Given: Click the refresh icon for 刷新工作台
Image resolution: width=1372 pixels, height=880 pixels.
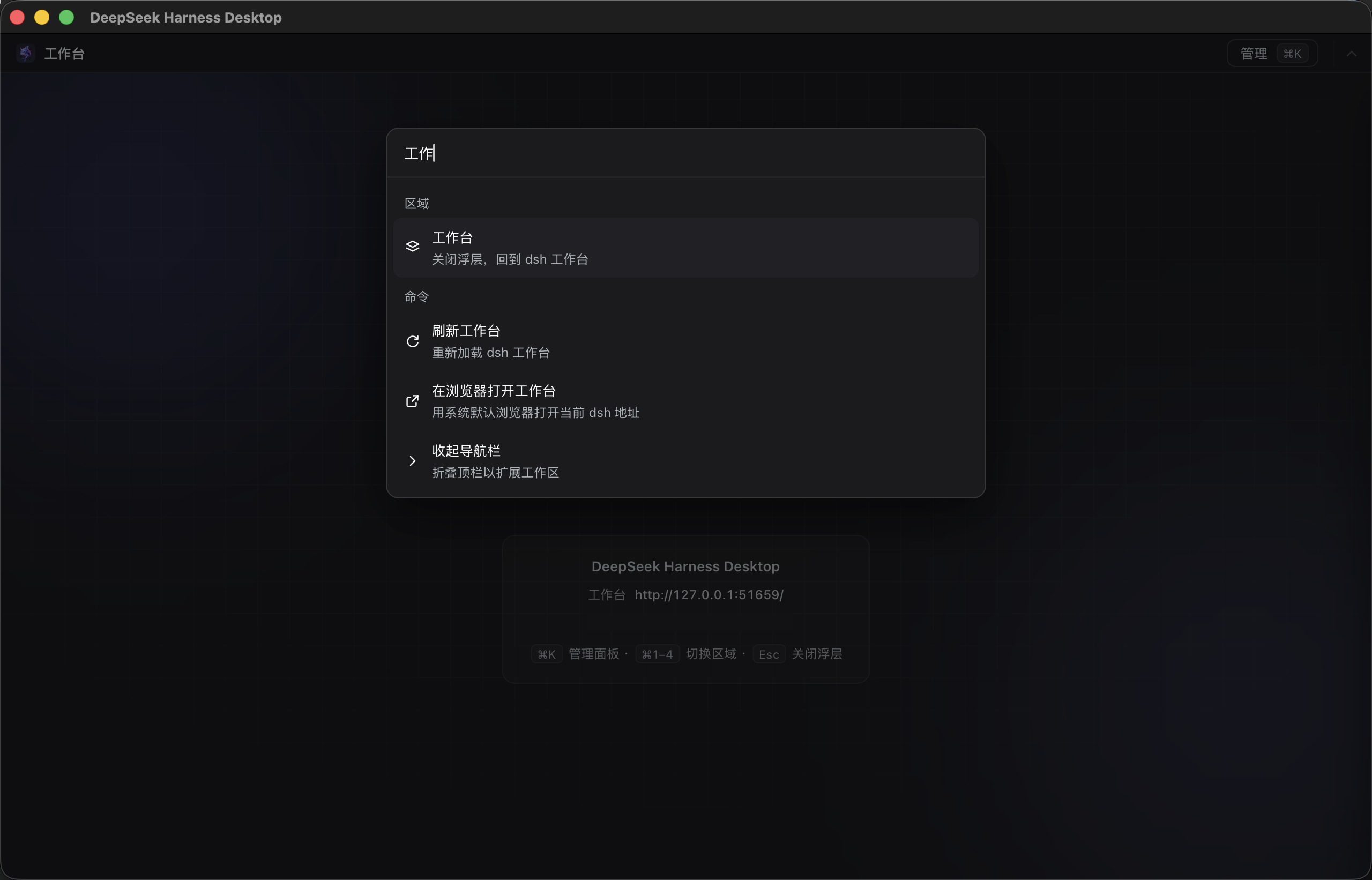Looking at the screenshot, I should pyautogui.click(x=413, y=341).
